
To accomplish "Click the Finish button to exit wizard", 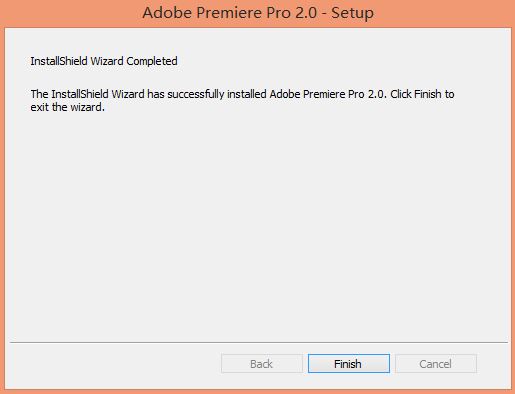I will click(x=349, y=363).
